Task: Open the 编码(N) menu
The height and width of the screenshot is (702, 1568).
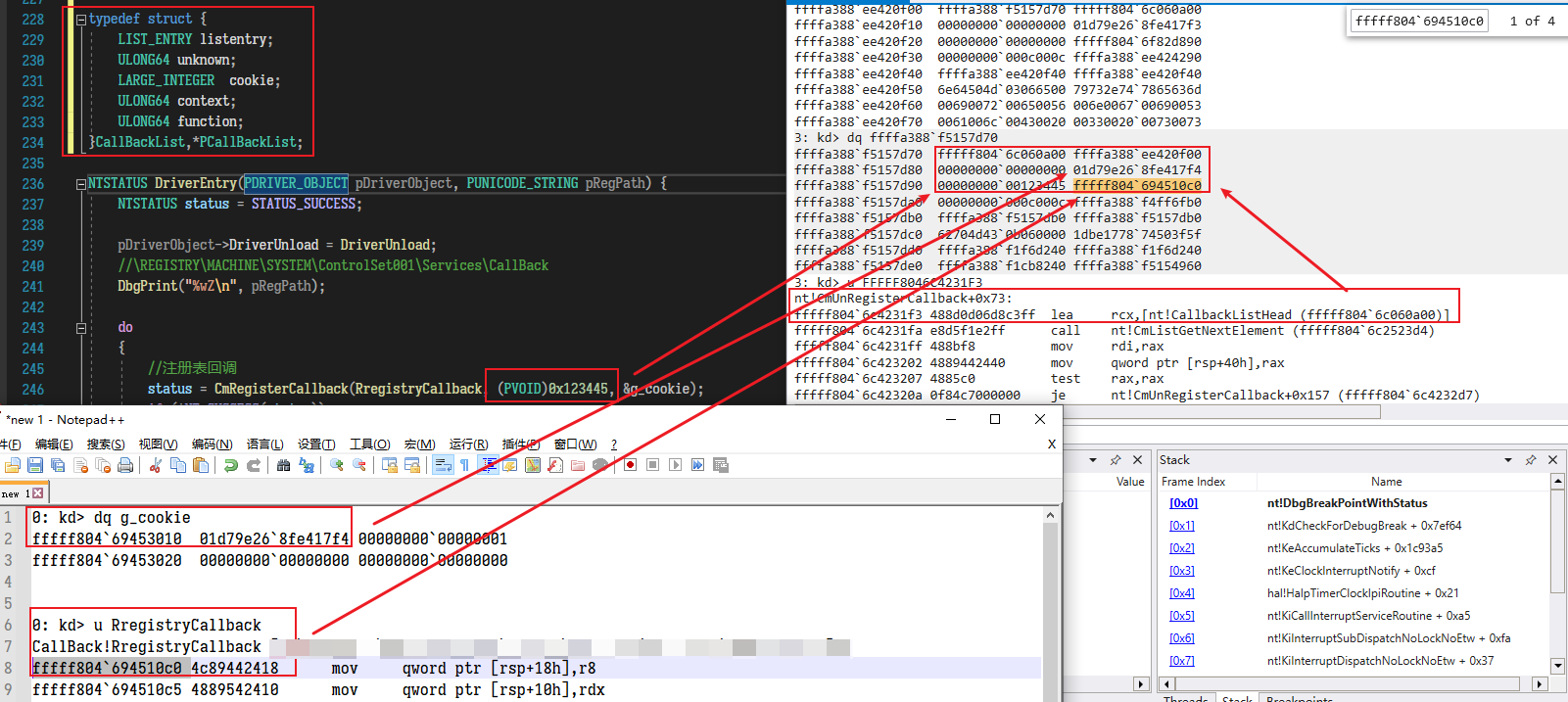Action: click(x=212, y=445)
